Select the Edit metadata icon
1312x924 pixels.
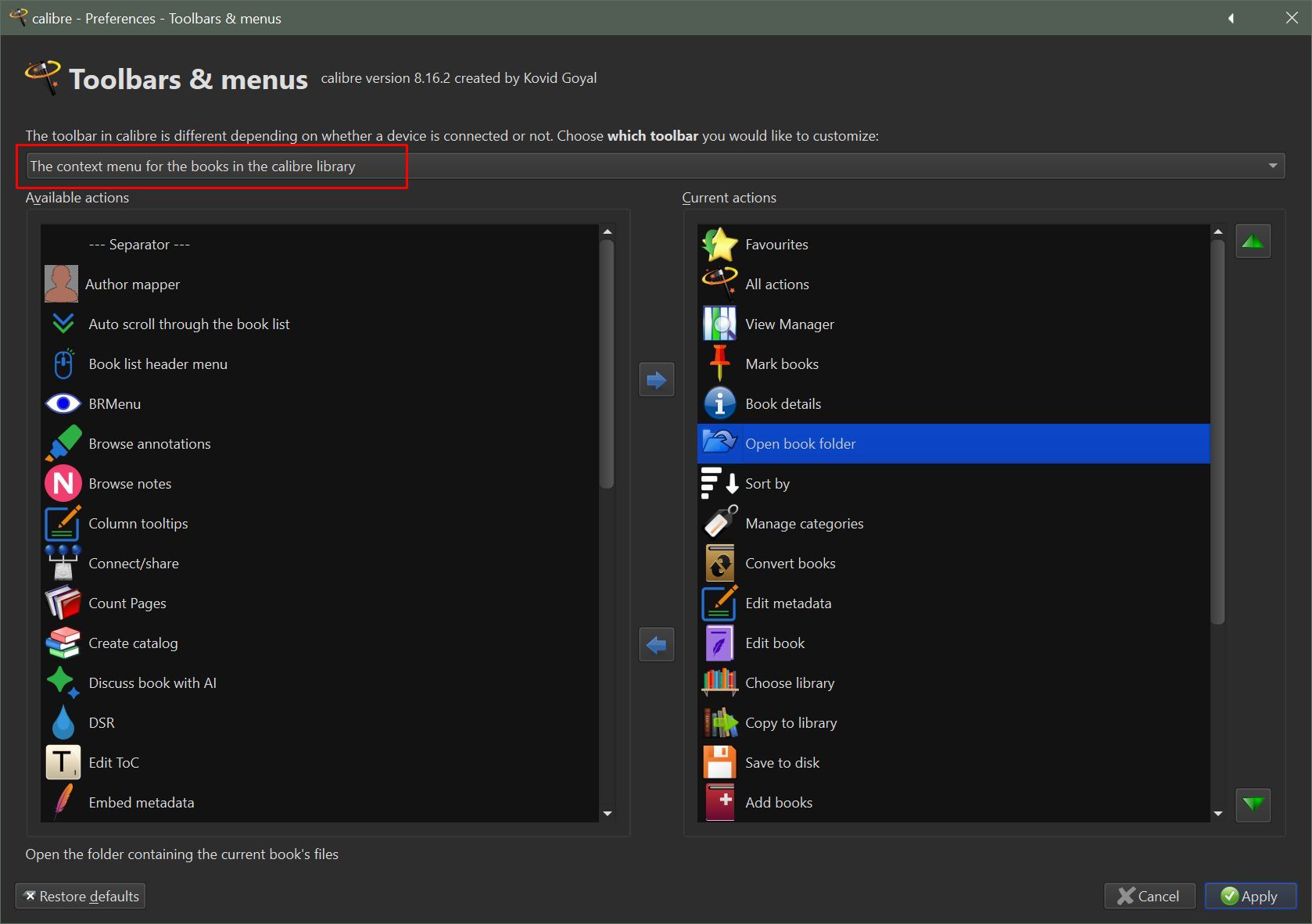[720, 603]
